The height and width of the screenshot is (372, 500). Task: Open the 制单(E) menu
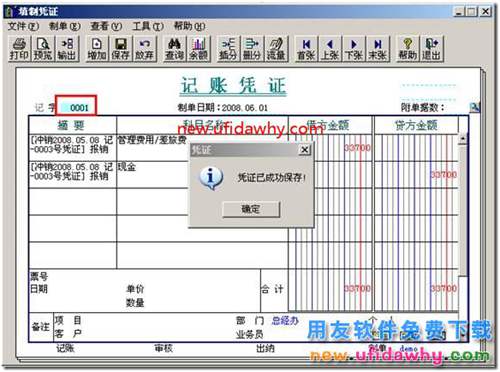[x=65, y=26]
